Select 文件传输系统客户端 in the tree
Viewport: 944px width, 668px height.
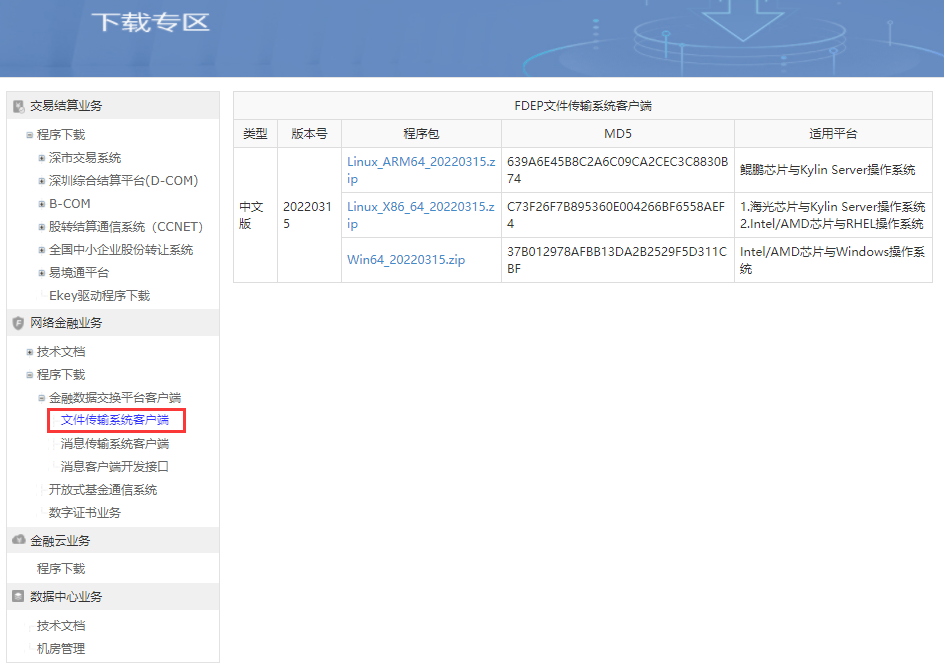pos(115,420)
